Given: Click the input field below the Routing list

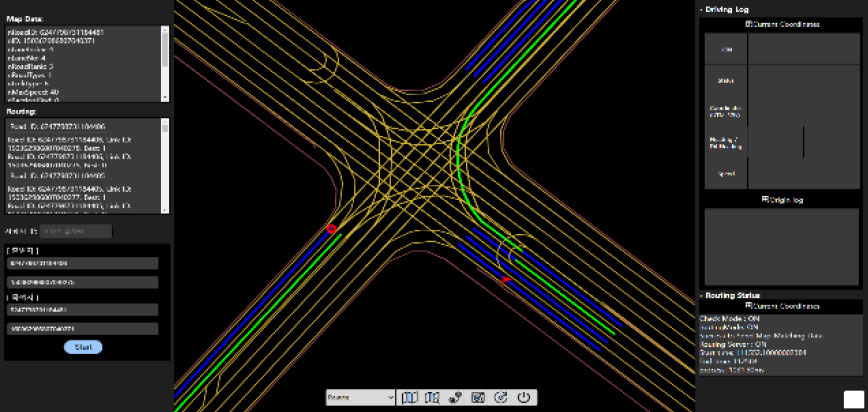Looking at the screenshot, I should [x=76, y=231].
